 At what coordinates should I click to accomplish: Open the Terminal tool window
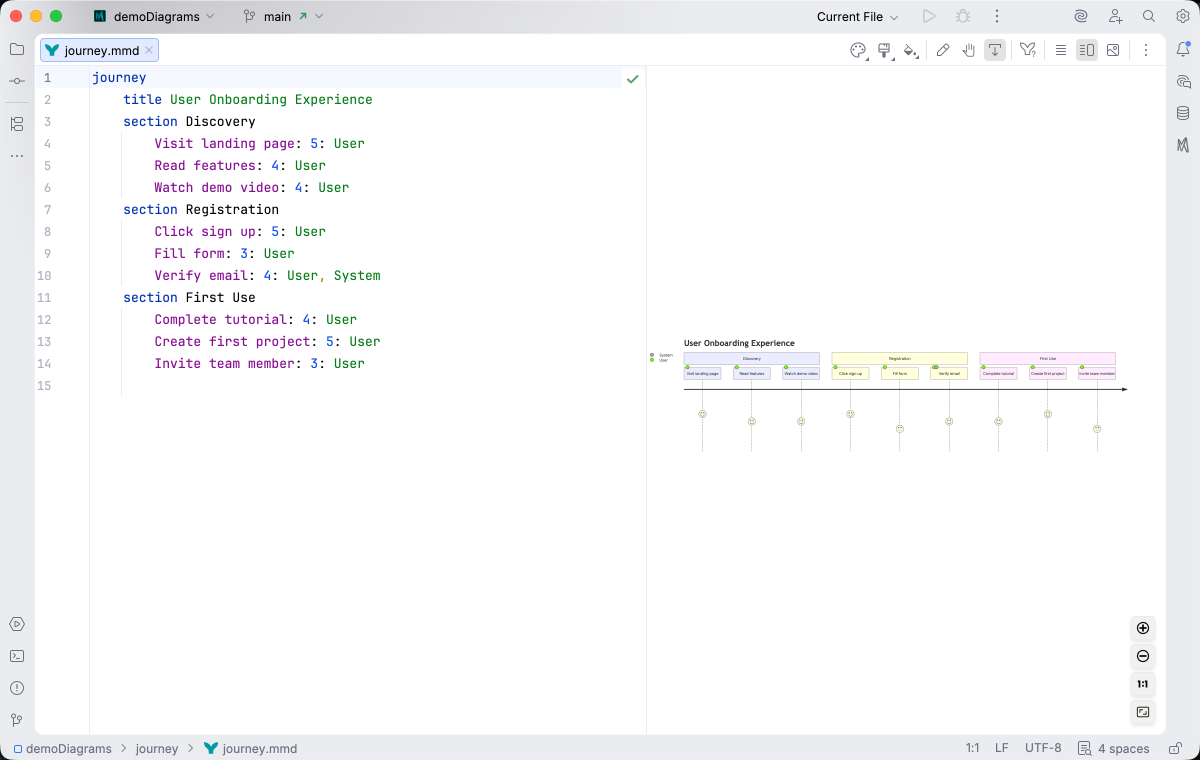click(x=17, y=656)
